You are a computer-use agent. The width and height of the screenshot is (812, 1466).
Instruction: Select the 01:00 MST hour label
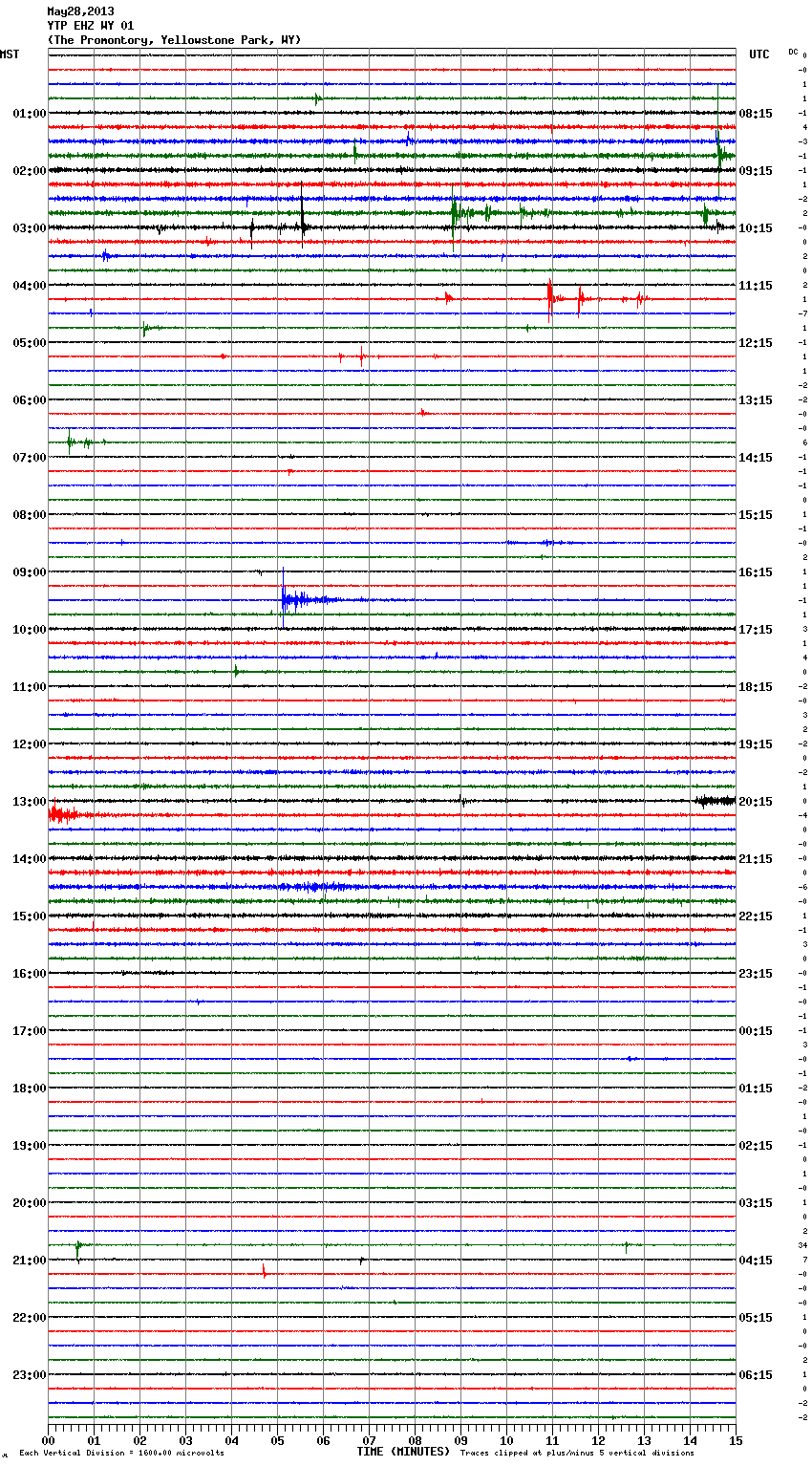click(x=30, y=114)
